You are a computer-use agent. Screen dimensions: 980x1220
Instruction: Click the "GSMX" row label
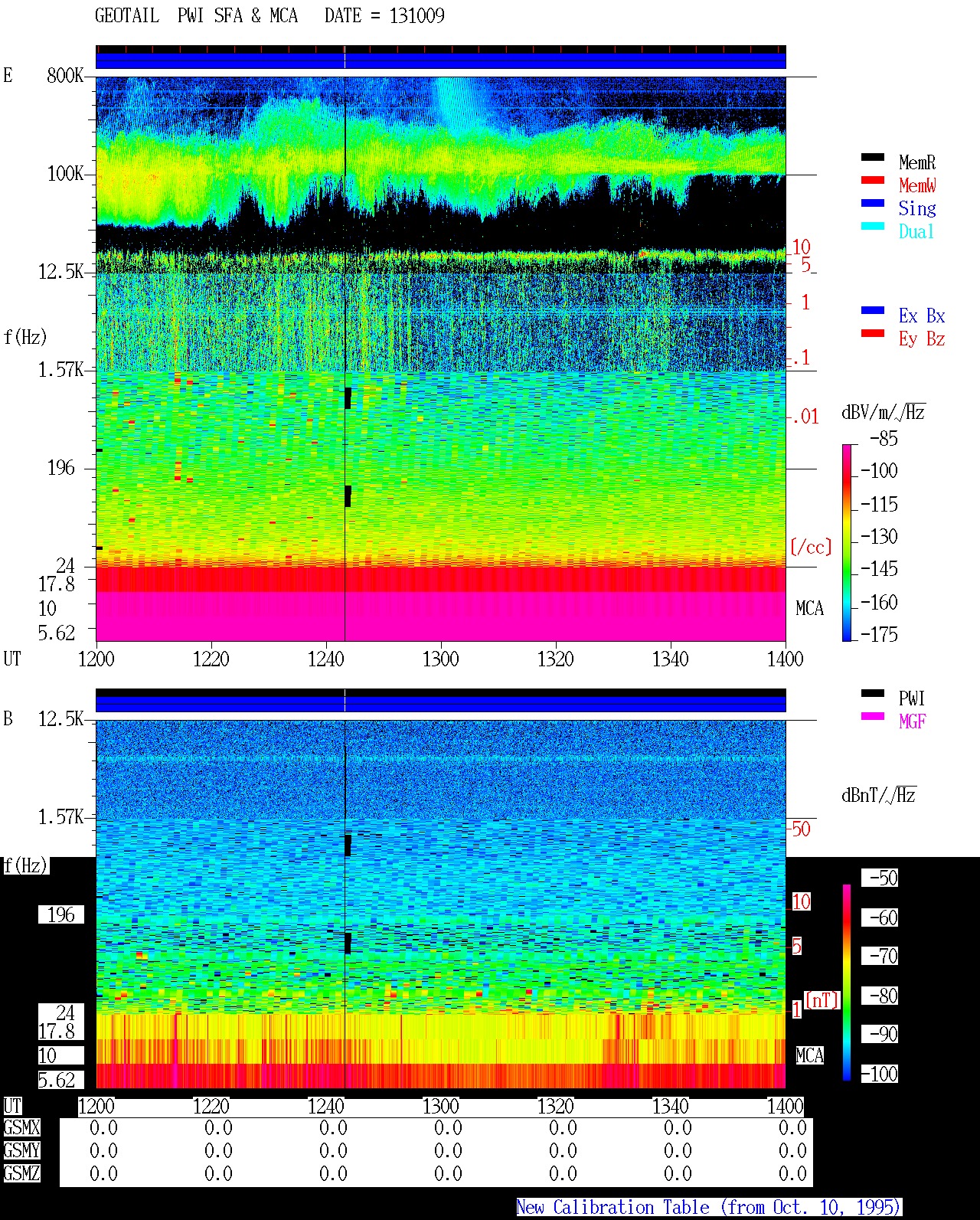[21, 1128]
